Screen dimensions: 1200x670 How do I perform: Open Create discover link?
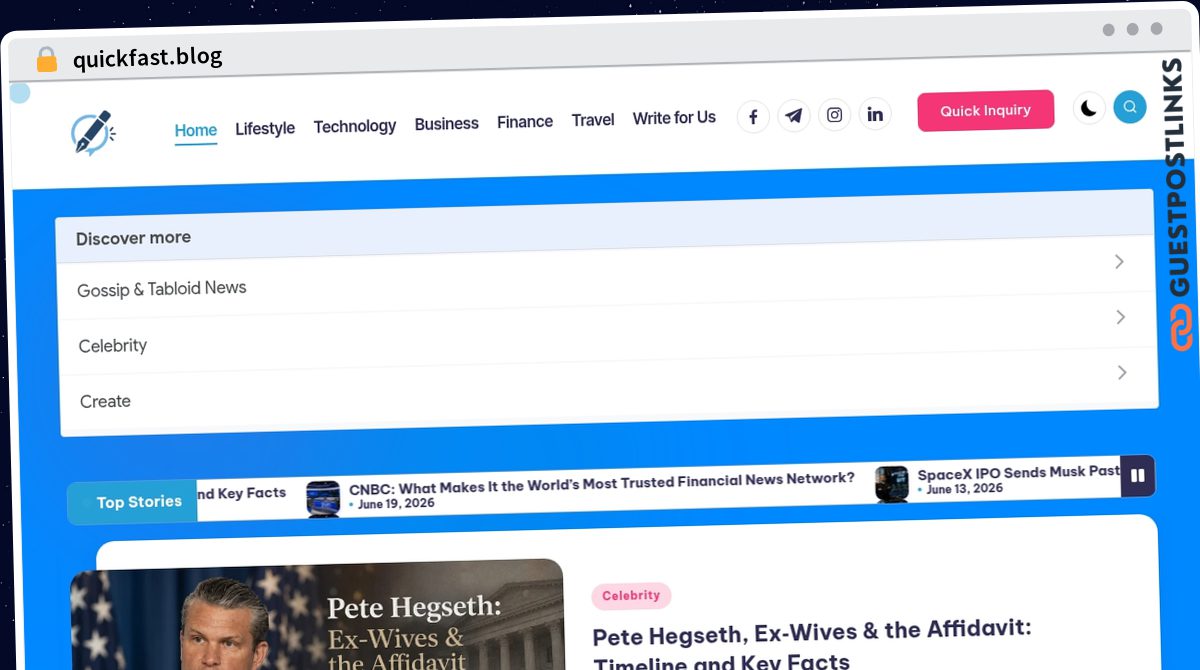(x=105, y=402)
